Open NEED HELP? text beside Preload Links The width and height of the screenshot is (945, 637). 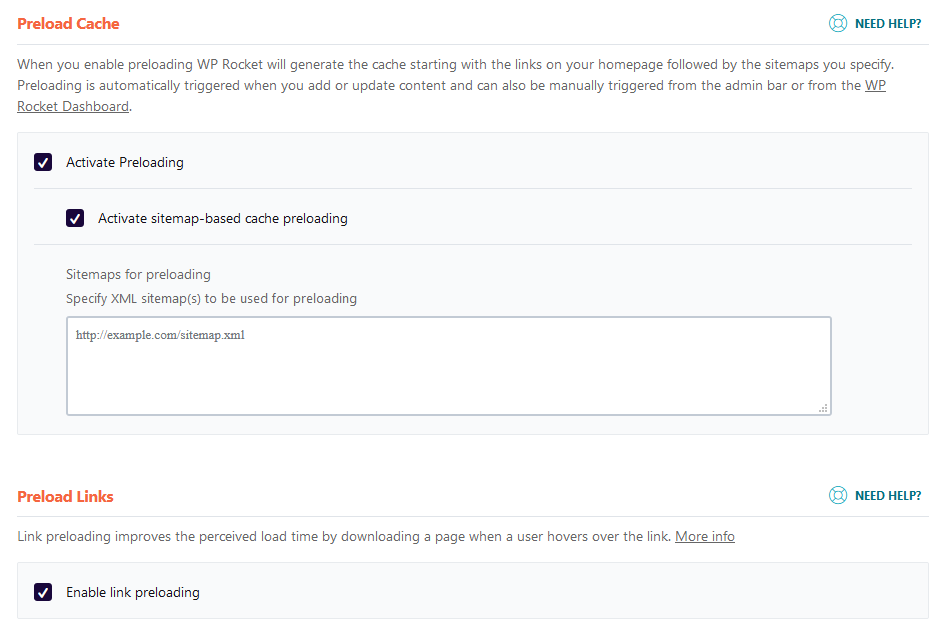[x=887, y=495]
